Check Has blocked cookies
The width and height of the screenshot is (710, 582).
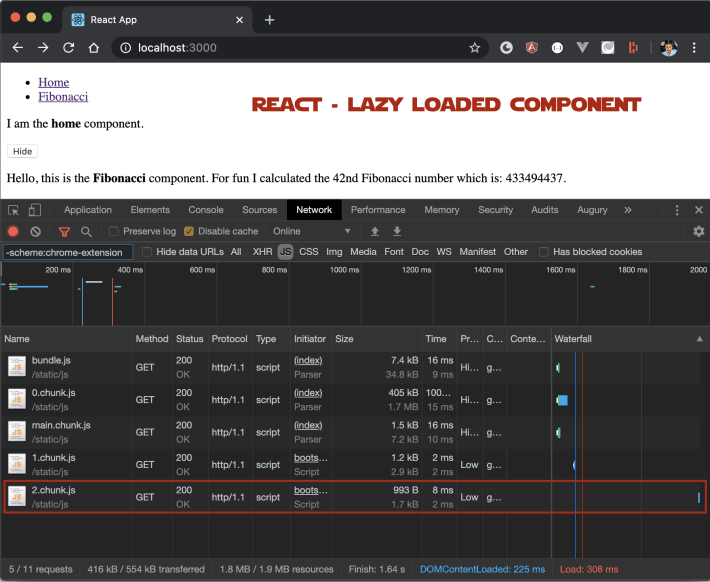[x=544, y=252]
